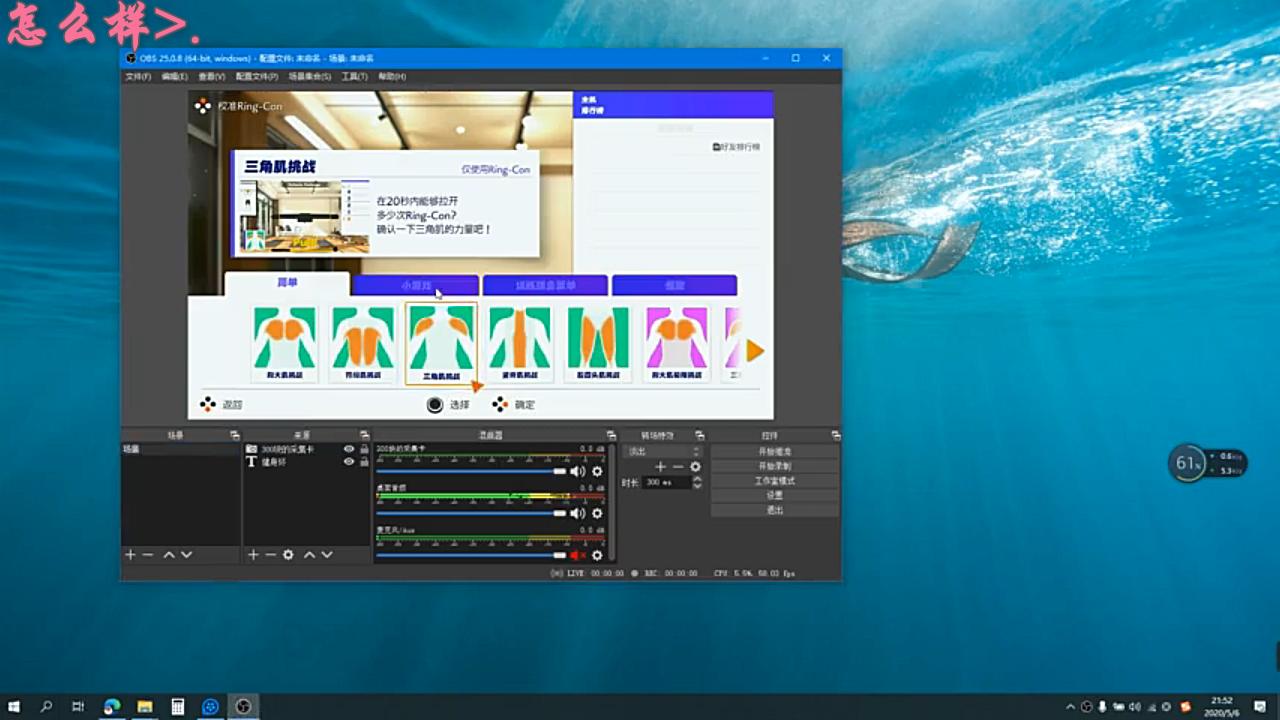
Task: Open the 编辑(E) menu
Action: point(175,77)
